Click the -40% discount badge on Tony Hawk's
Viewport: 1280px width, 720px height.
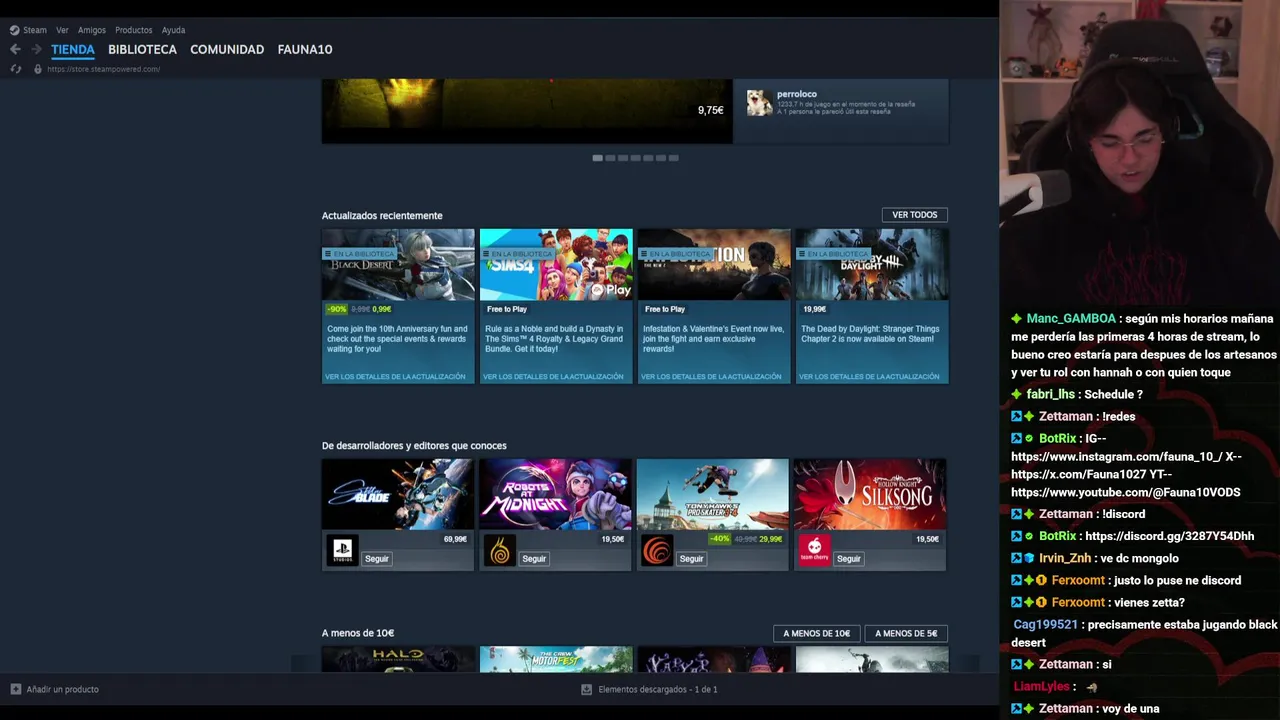(719, 539)
